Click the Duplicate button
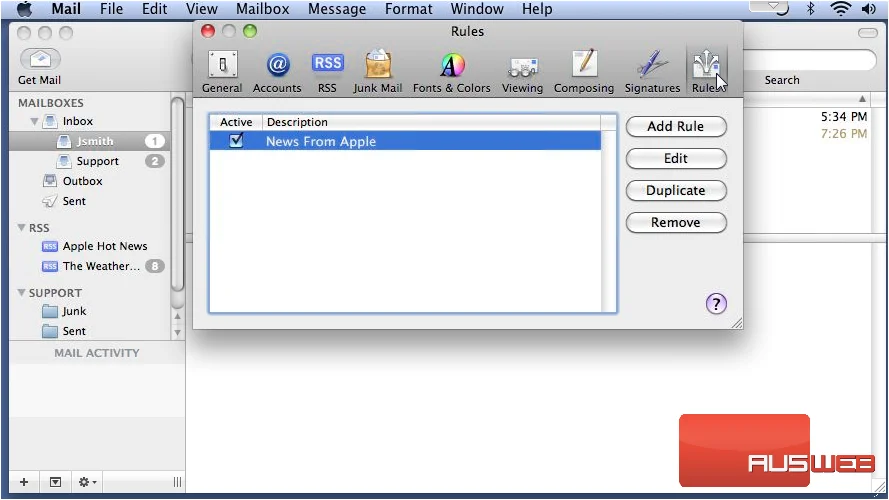Screen dimensions: 889x500 (676, 190)
